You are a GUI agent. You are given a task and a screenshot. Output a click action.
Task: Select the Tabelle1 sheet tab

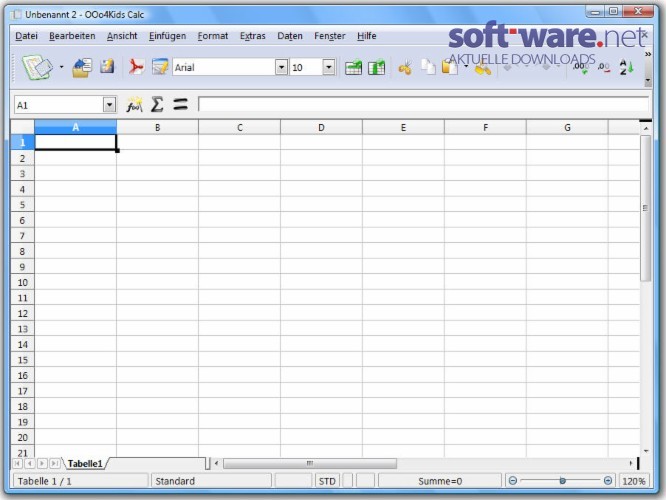[x=85, y=463]
